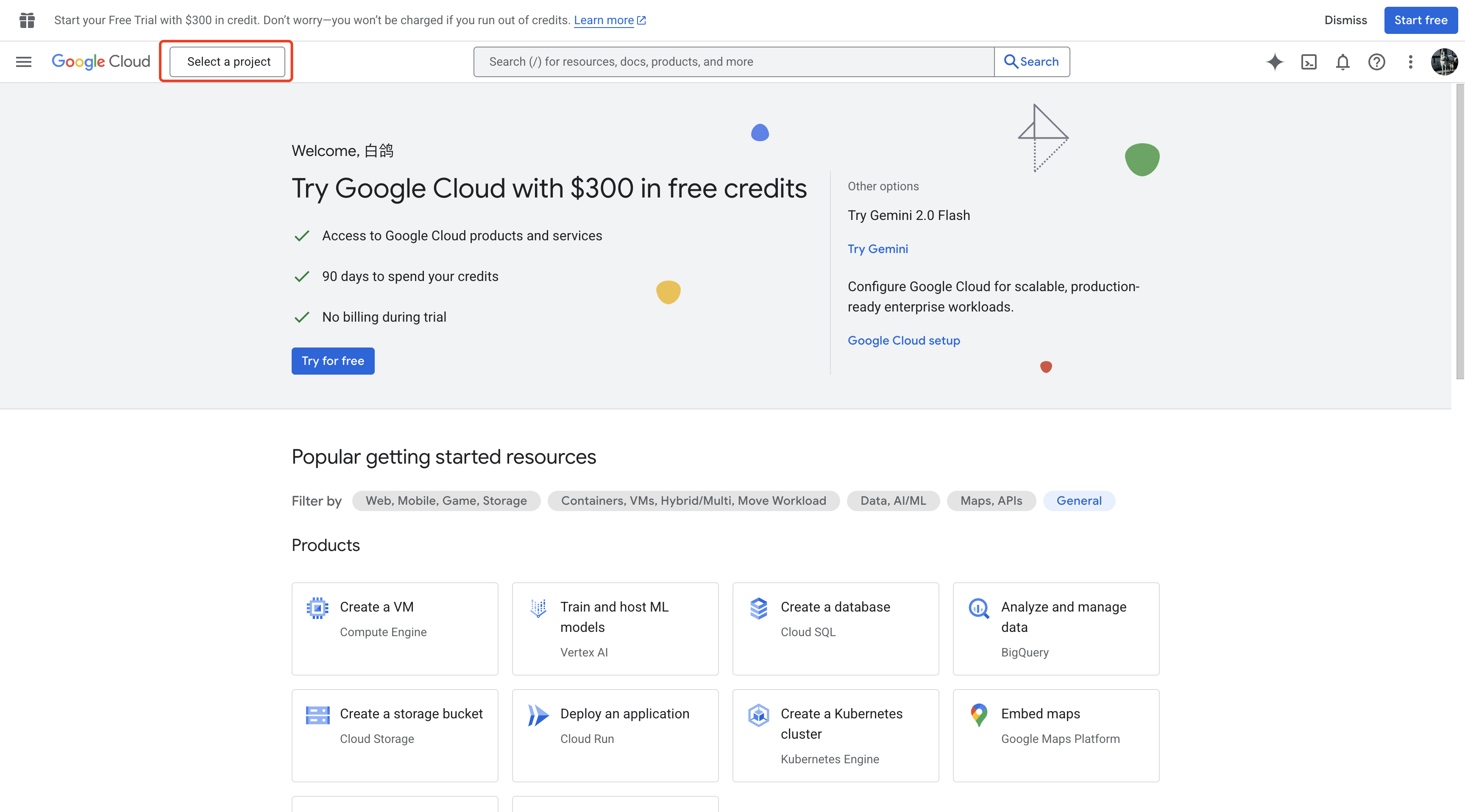Open Gemini AI assistant sparkle icon
The height and width of the screenshot is (812, 1465).
click(x=1275, y=61)
